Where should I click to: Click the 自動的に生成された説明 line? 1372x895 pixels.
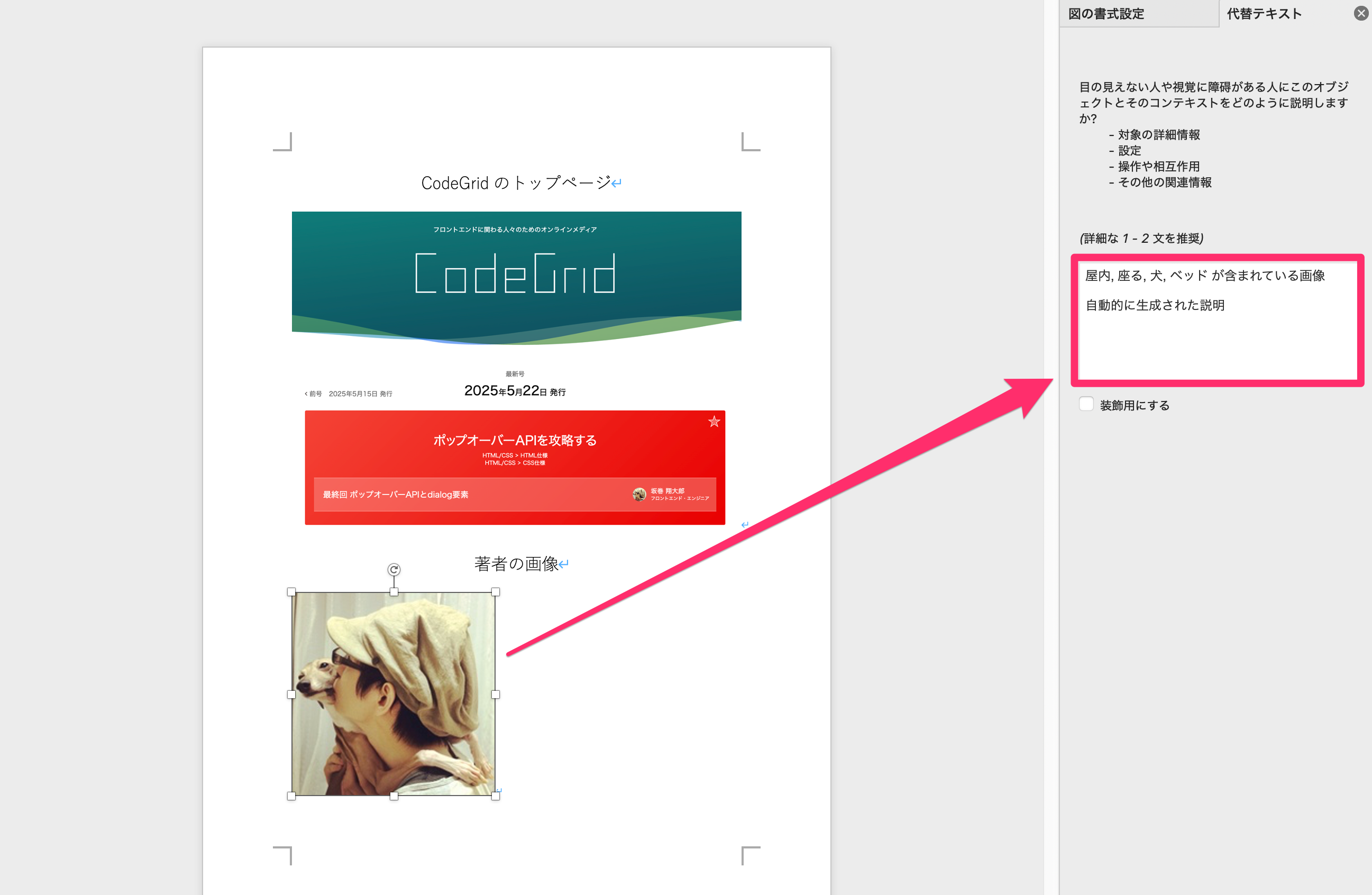(1155, 305)
